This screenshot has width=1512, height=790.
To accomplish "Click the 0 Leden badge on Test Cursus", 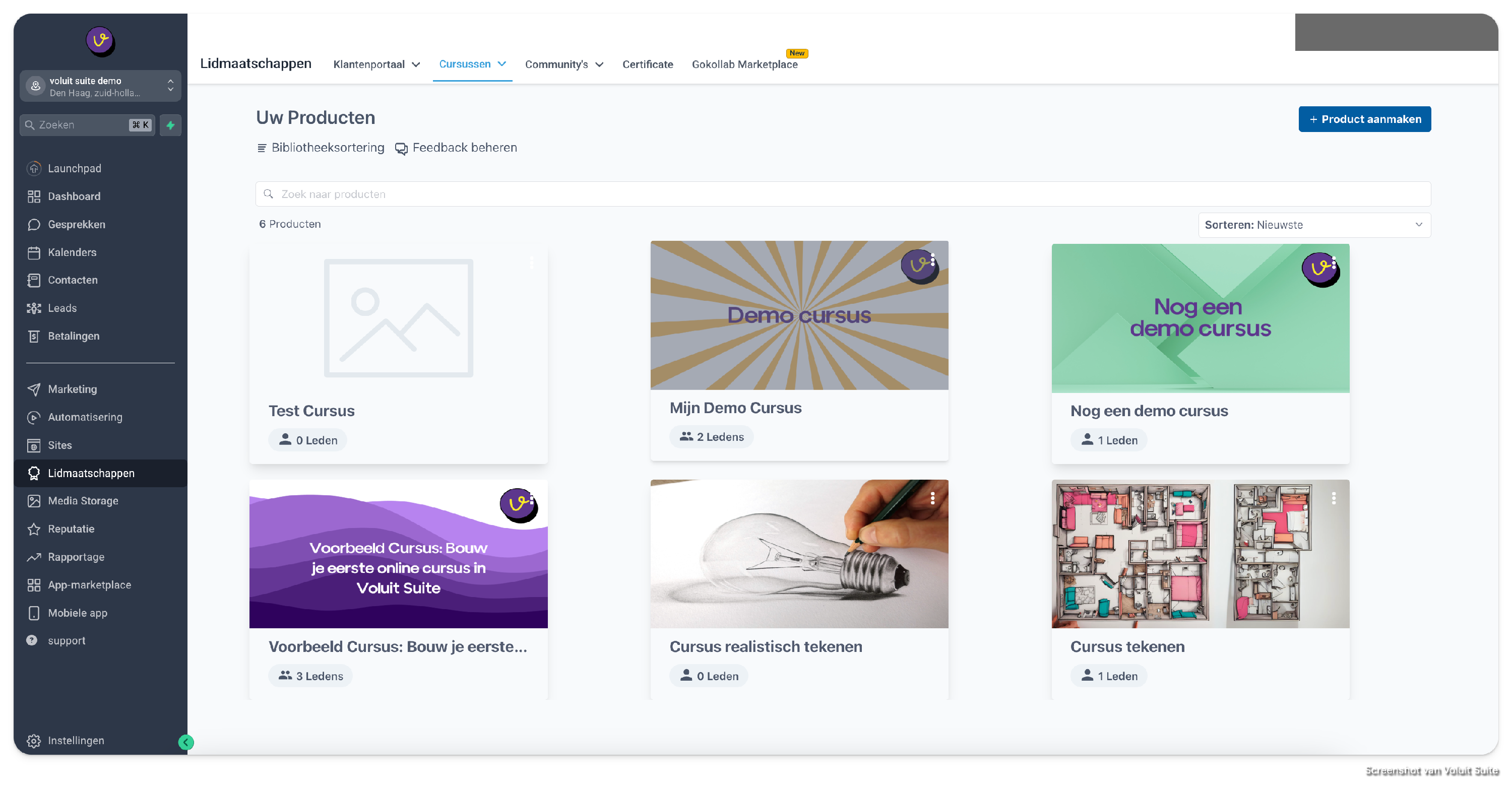I will 308,440.
